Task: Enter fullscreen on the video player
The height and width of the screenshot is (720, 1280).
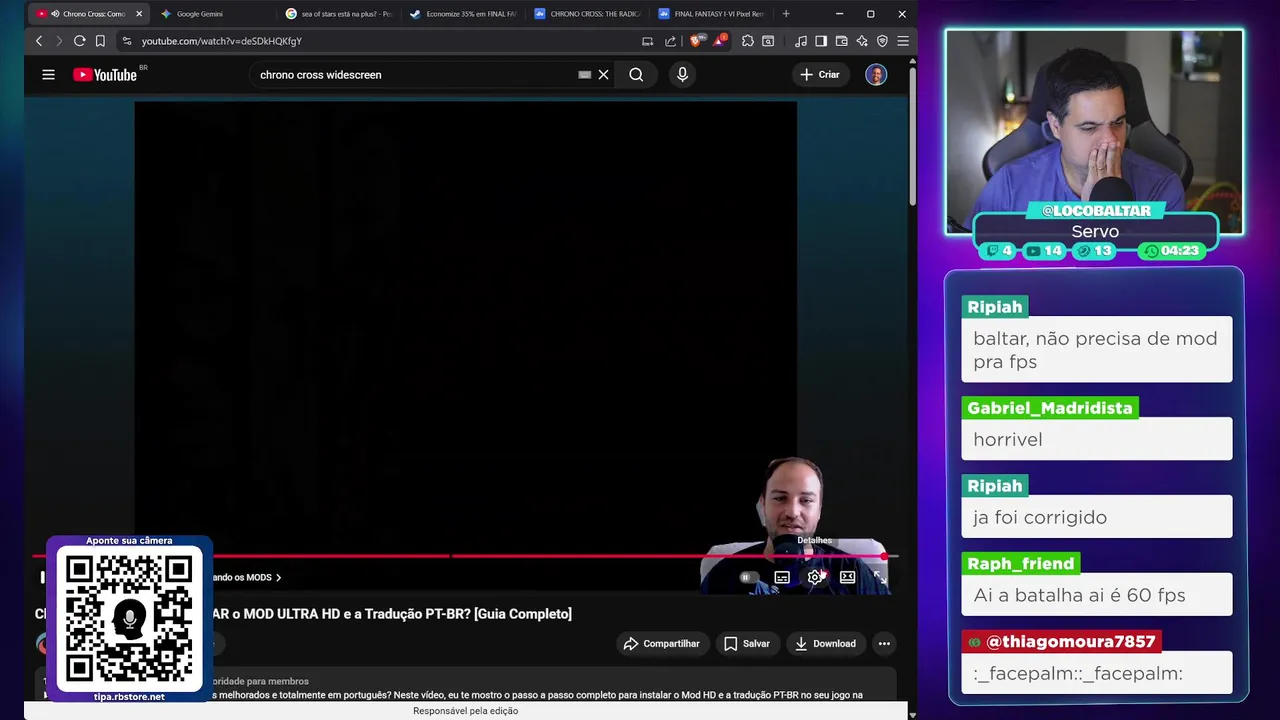Action: pos(879,577)
